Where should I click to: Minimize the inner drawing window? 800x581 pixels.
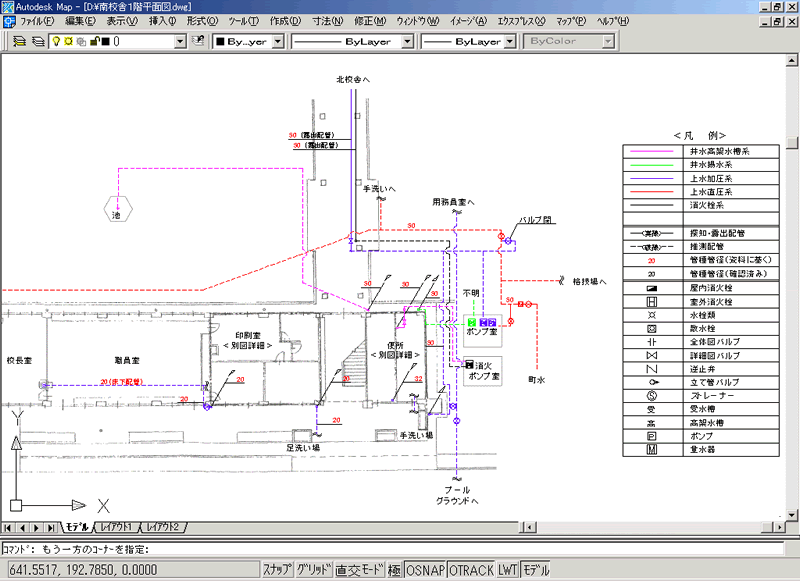765,21
